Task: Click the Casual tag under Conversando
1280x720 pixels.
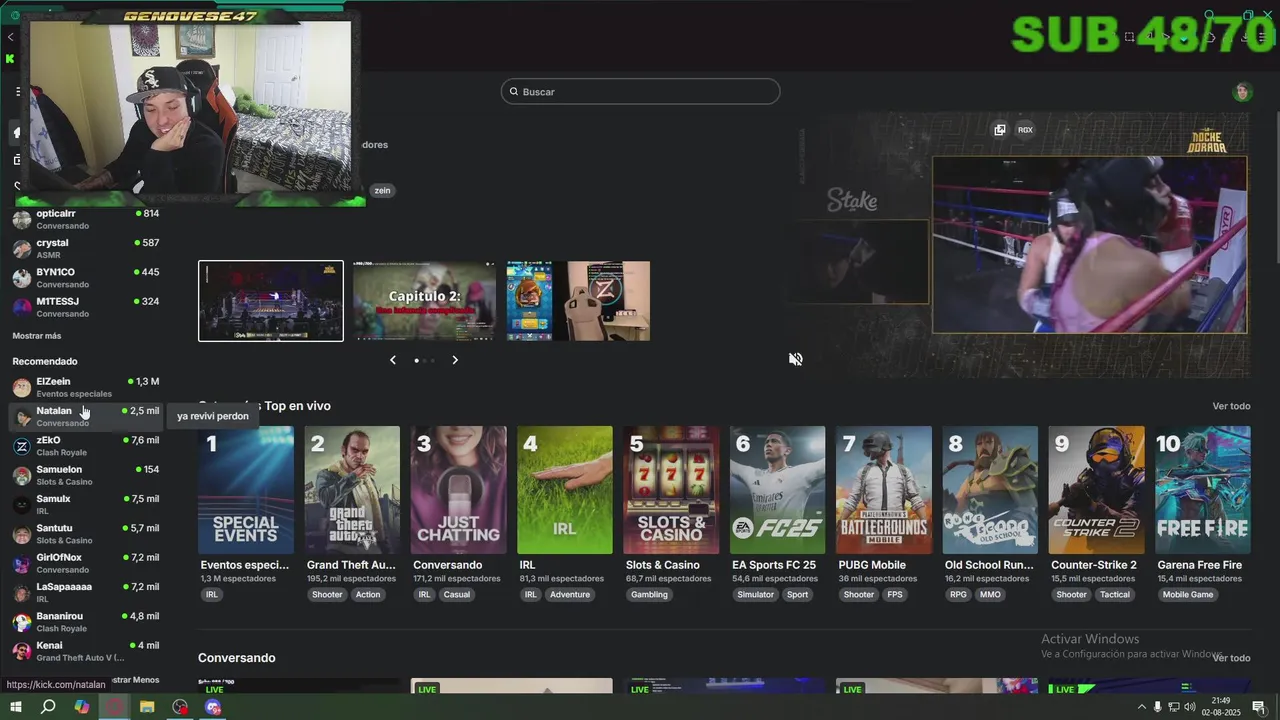Action: 457,595
